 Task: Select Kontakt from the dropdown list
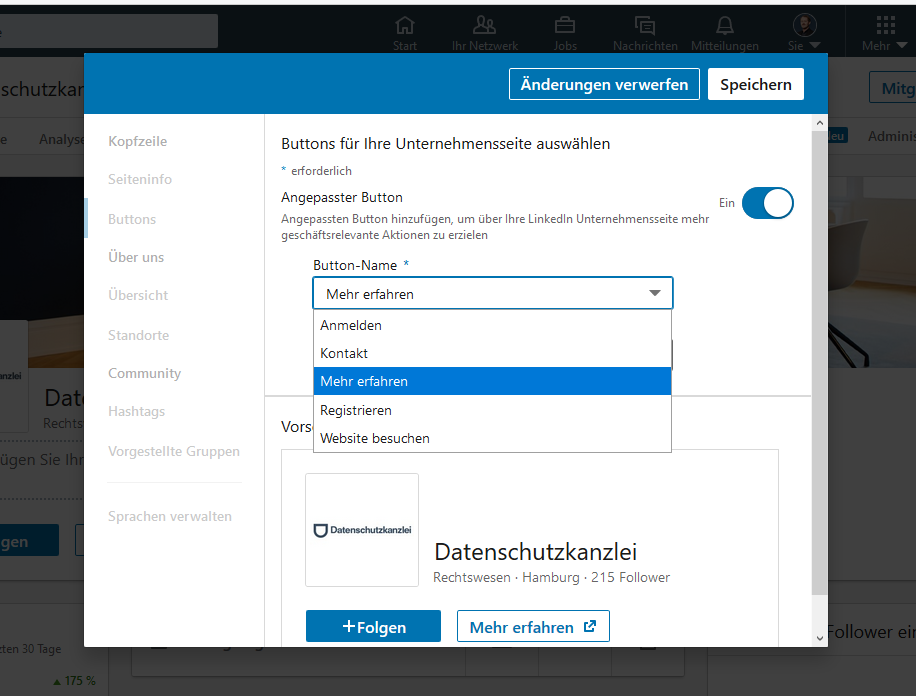(x=492, y=354)
